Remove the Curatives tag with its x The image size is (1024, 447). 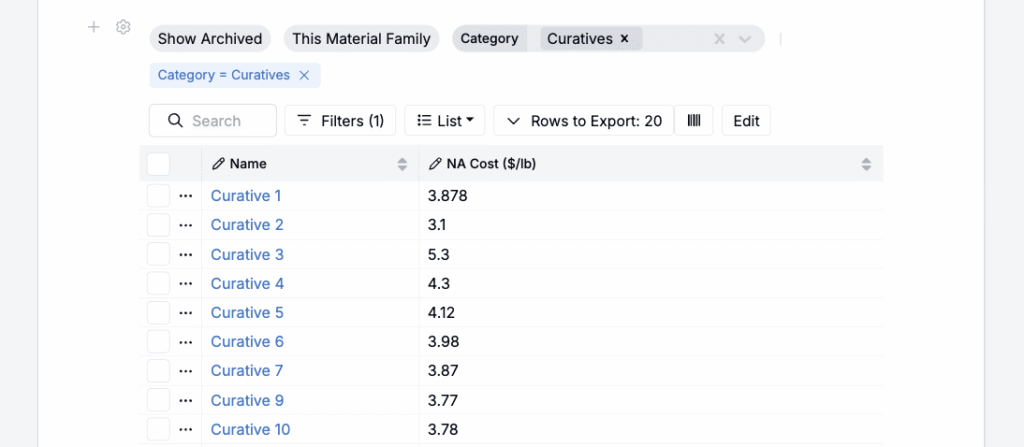tap(625, 39)
